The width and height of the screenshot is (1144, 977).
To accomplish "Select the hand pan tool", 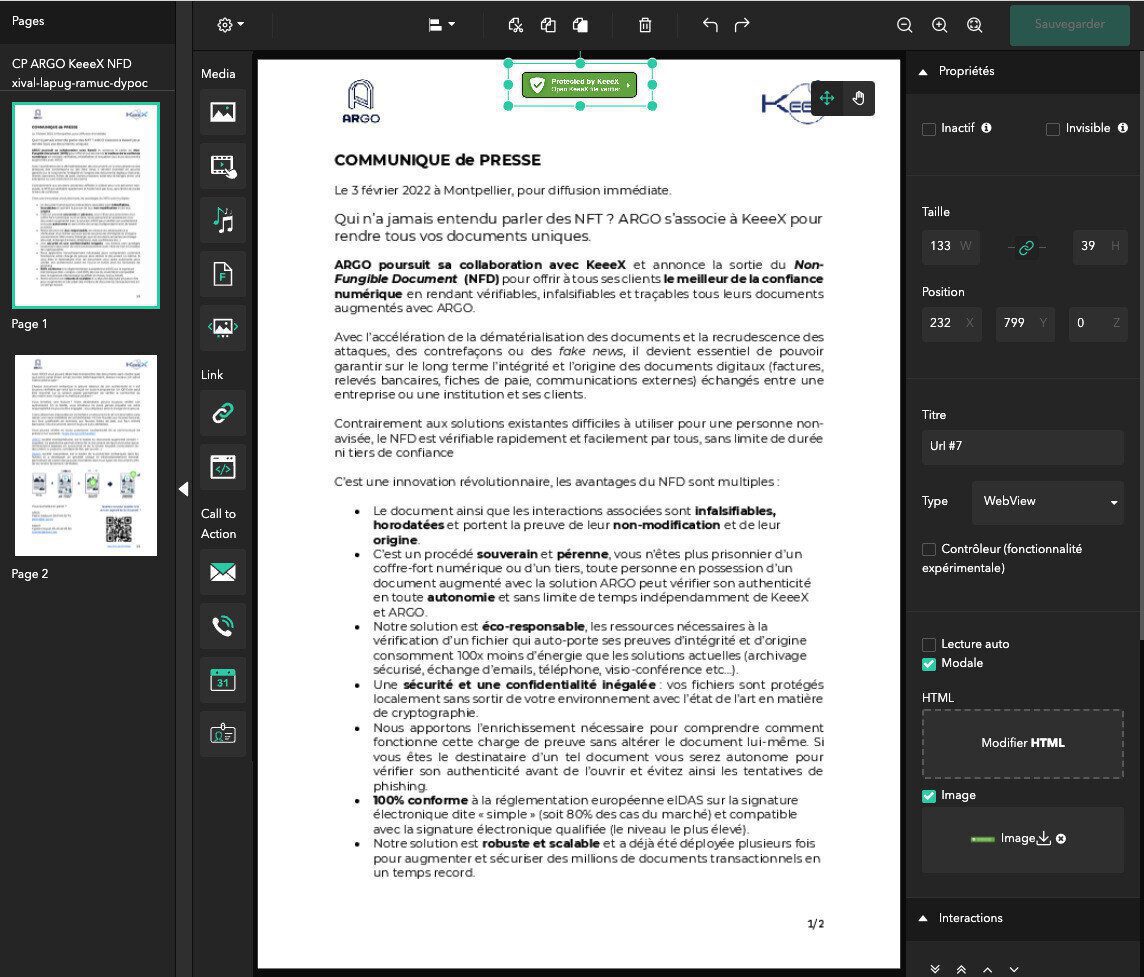I will 859,99.
